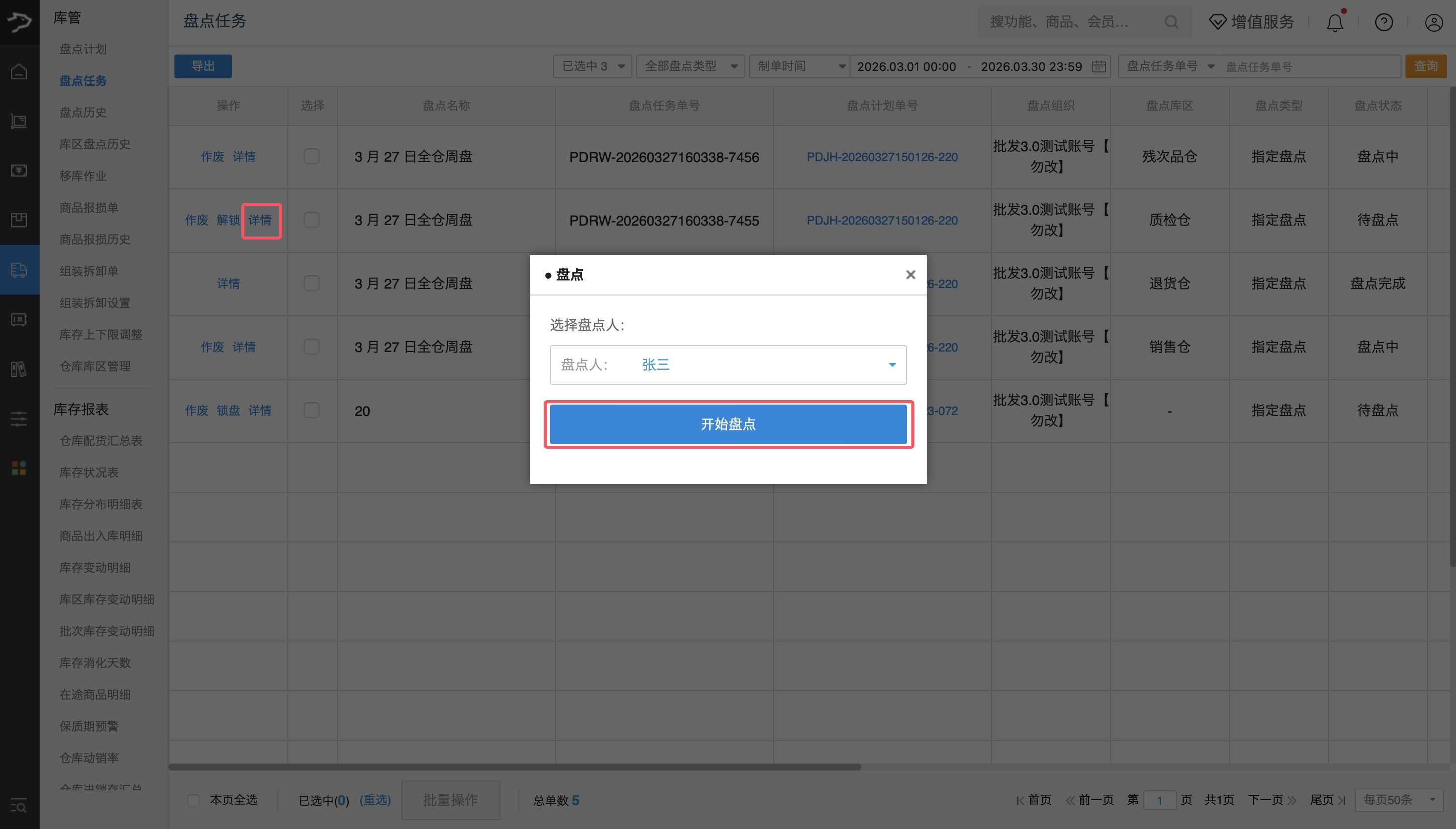The height and width of the screenshot is (829, 1456).
Task: Open the calendar icon beside date range
Action: click(x=1099, y=66)
